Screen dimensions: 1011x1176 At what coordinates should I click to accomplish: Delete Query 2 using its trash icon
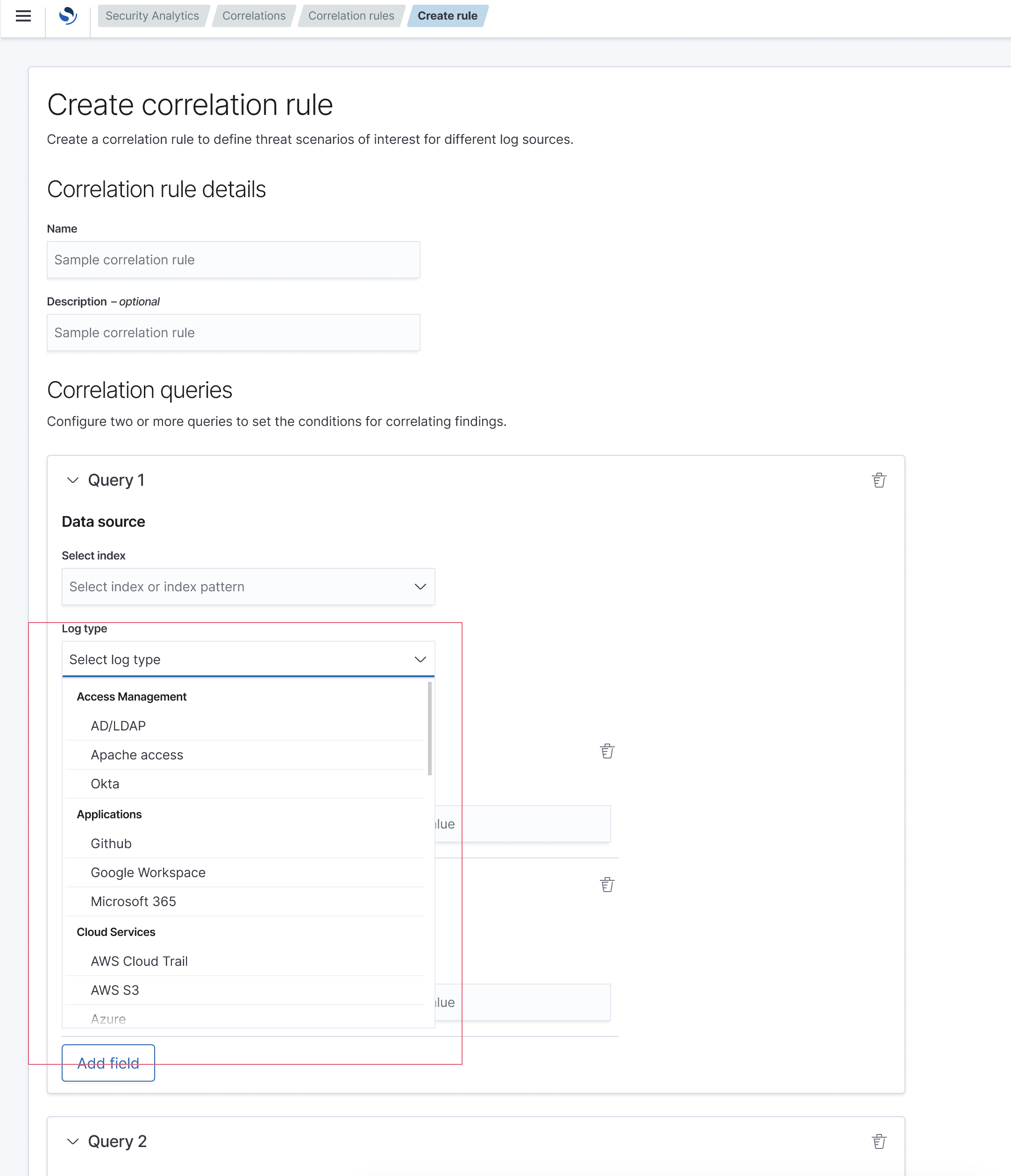click(x=879, y=1141)
